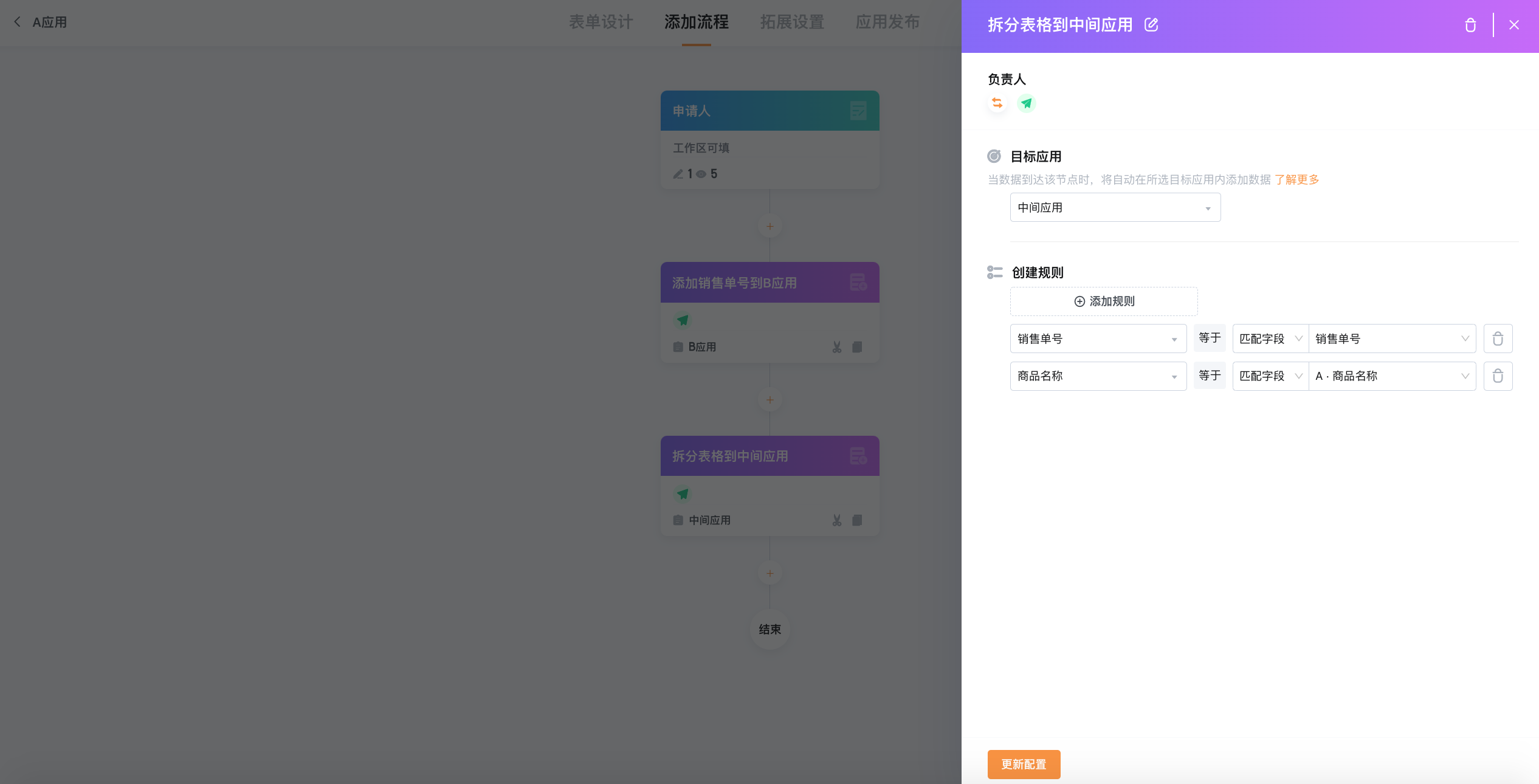1539x784 pixels.
Task: Click the pencil edit count icon on 申请人
Action: (x=678, y=174)
